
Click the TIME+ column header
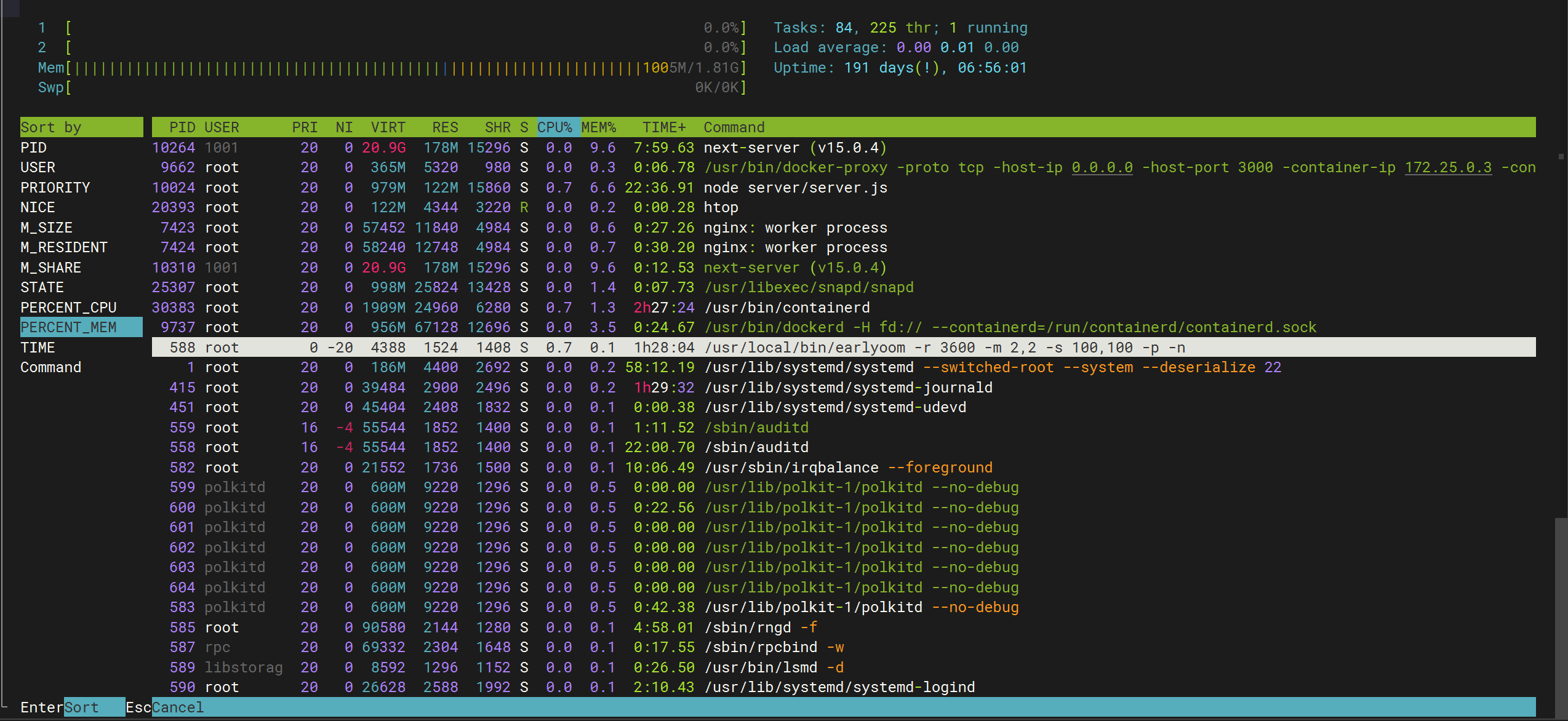coord(663,127)
